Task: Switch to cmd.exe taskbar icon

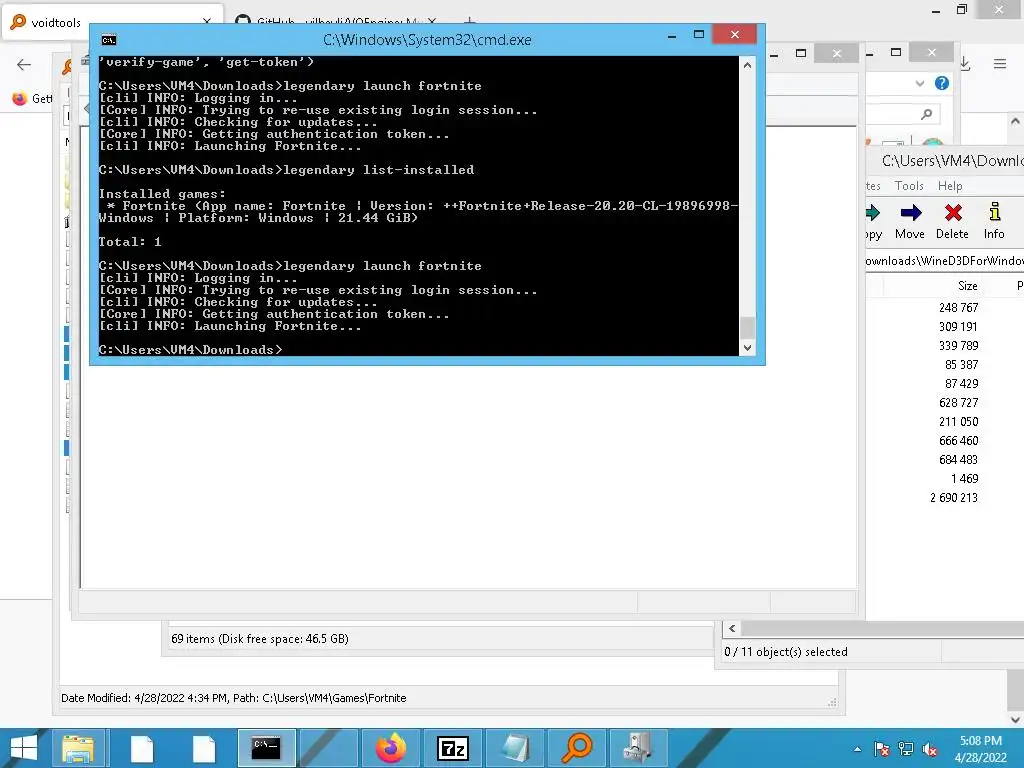Action: pos(266,748)
